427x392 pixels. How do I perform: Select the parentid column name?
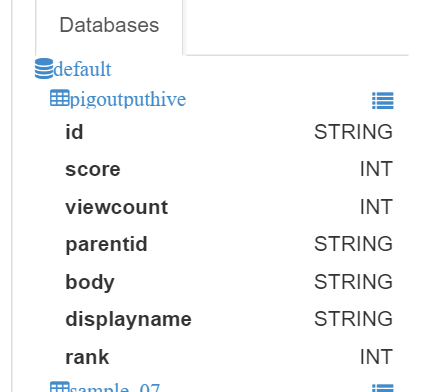click(106, 244)
